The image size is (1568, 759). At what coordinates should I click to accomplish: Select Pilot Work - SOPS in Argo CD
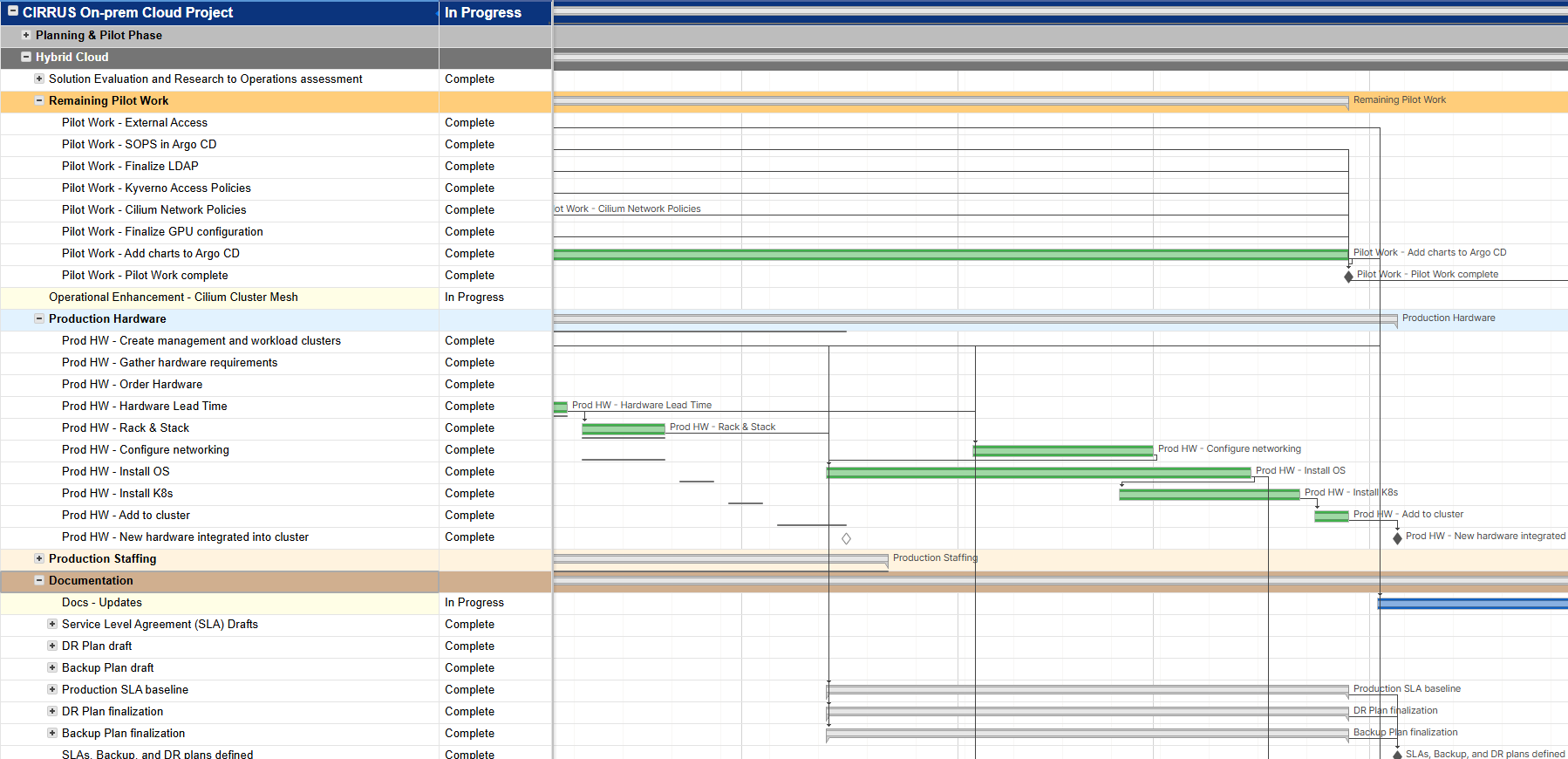pyautogui.click(x=139, y=145)
